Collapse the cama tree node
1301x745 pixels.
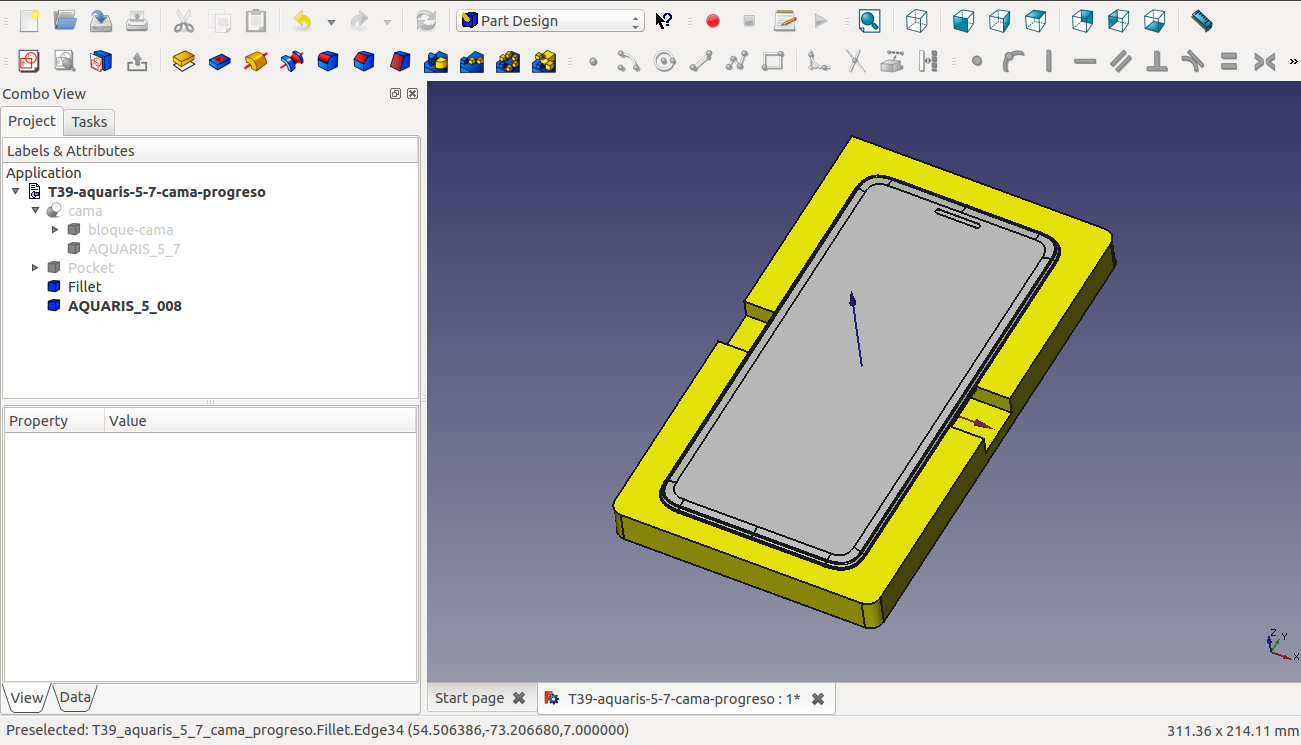point(36,211)
